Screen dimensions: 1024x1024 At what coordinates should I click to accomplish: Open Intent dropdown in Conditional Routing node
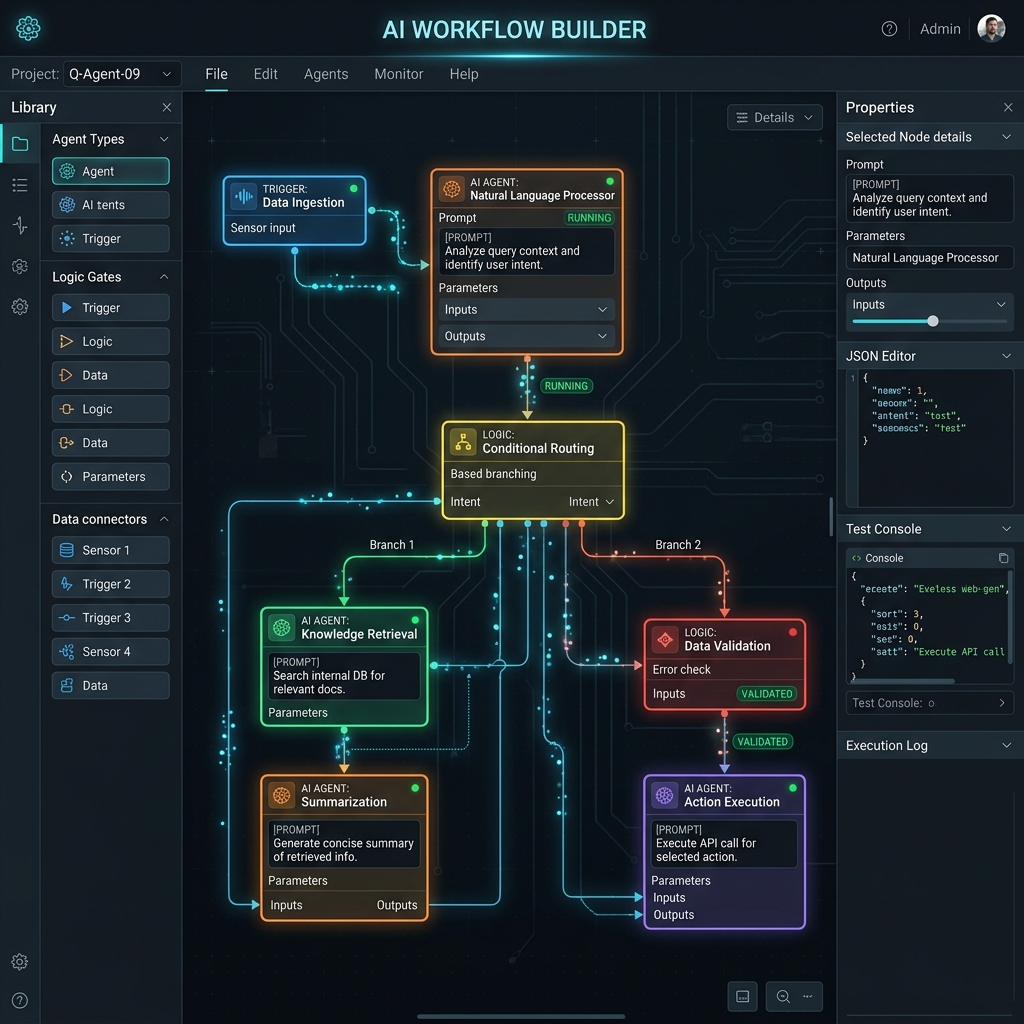[591, 502]
